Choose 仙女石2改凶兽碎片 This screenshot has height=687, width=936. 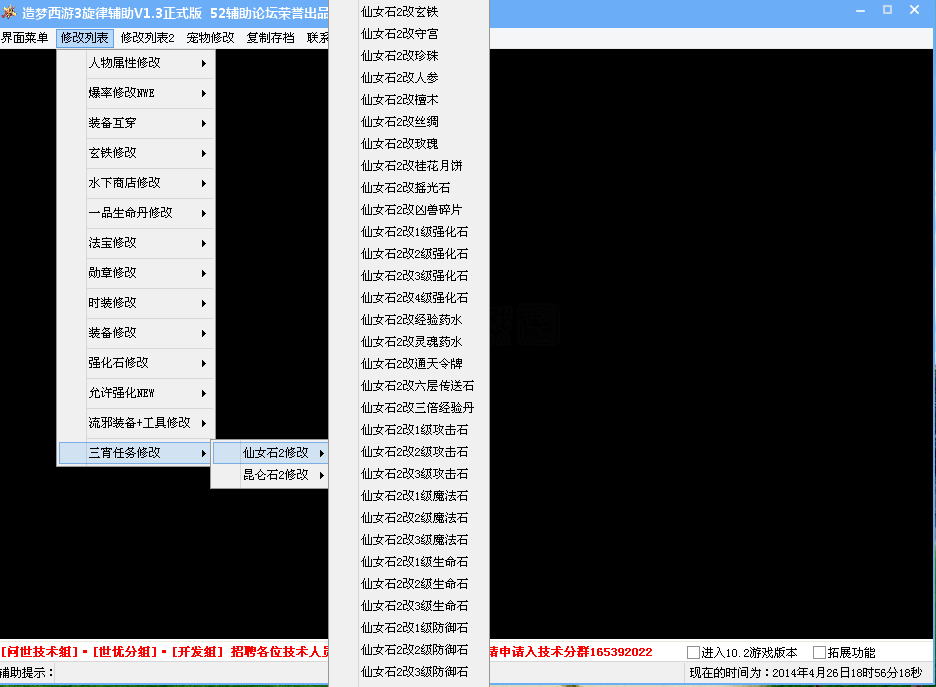(x=409, y=210)
